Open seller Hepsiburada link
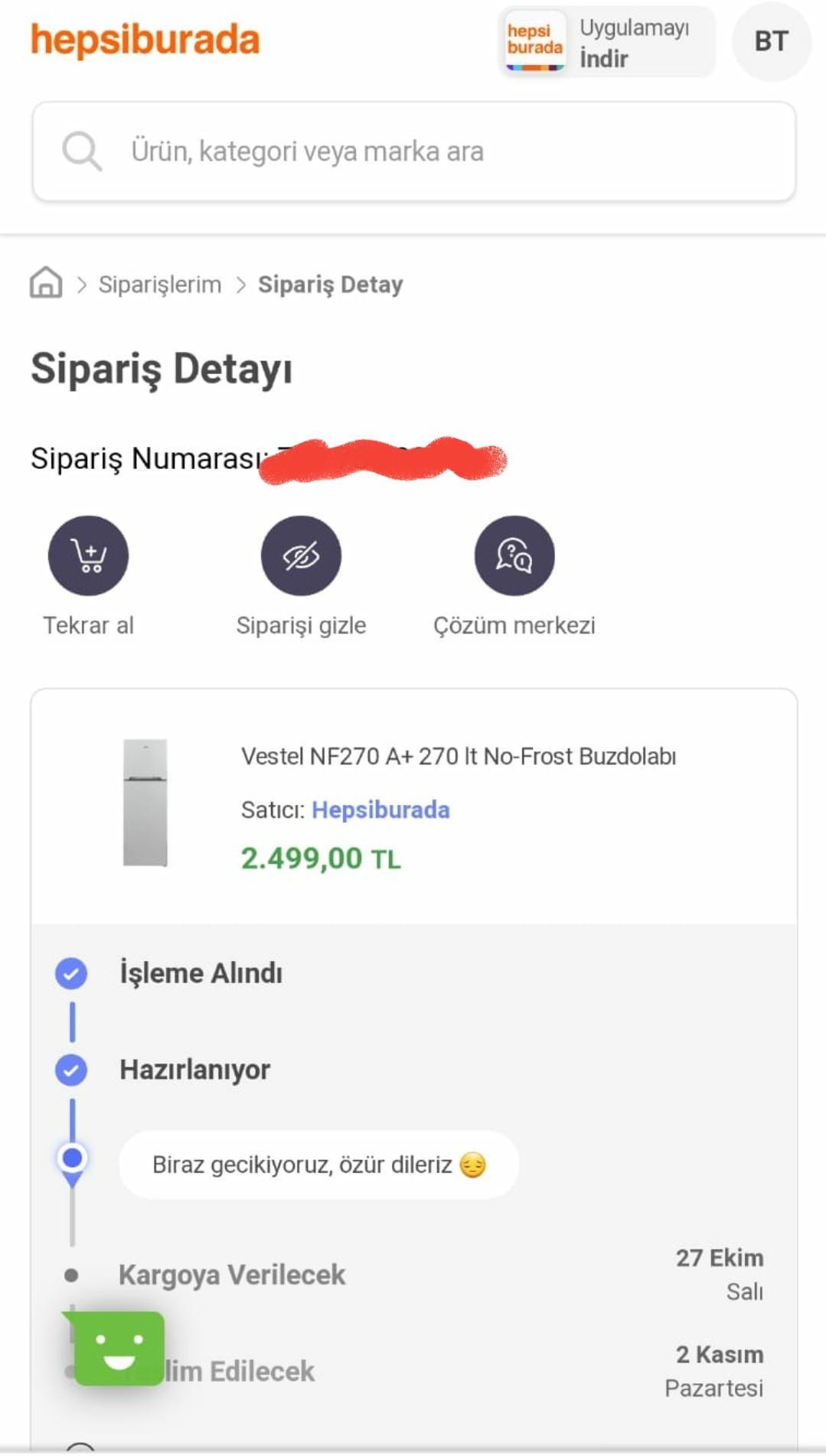Image resolution: width=826 pixels, height=1456 pixels. pos(380,809)
